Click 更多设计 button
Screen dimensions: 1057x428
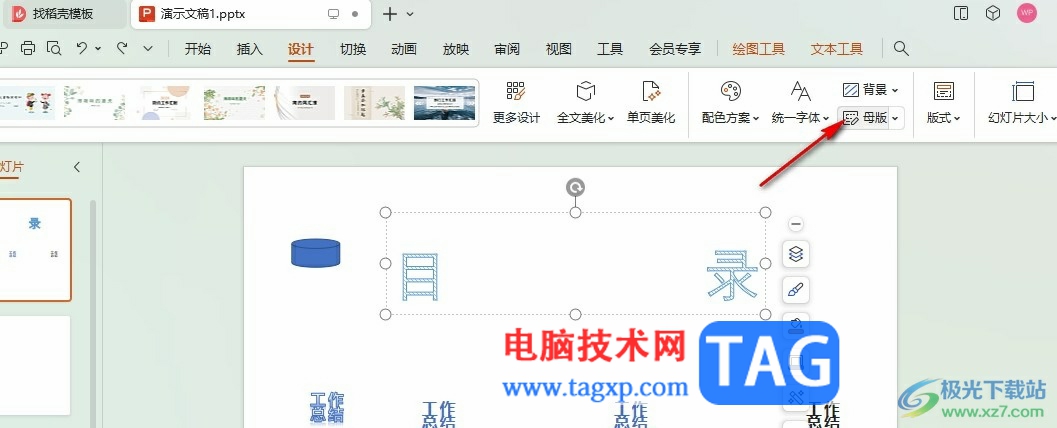point(516,102)
